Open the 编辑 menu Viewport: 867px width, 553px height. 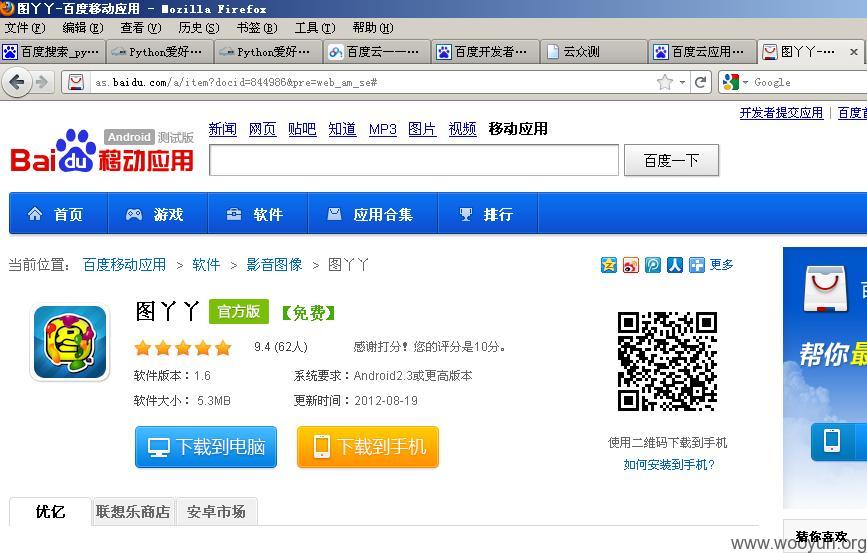click(82, 28)
